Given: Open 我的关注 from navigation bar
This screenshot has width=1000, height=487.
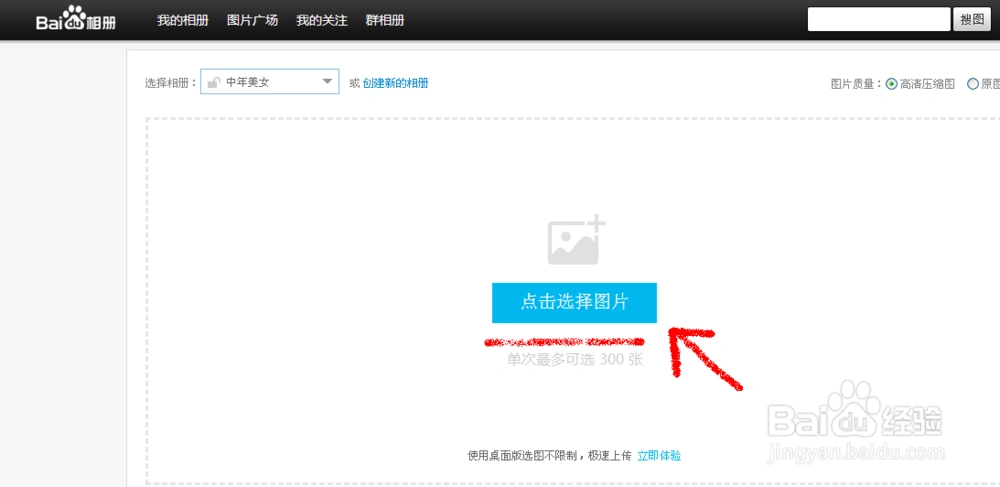Looking at the screenshot, I should pyautogui.click(x=322, y=21).
